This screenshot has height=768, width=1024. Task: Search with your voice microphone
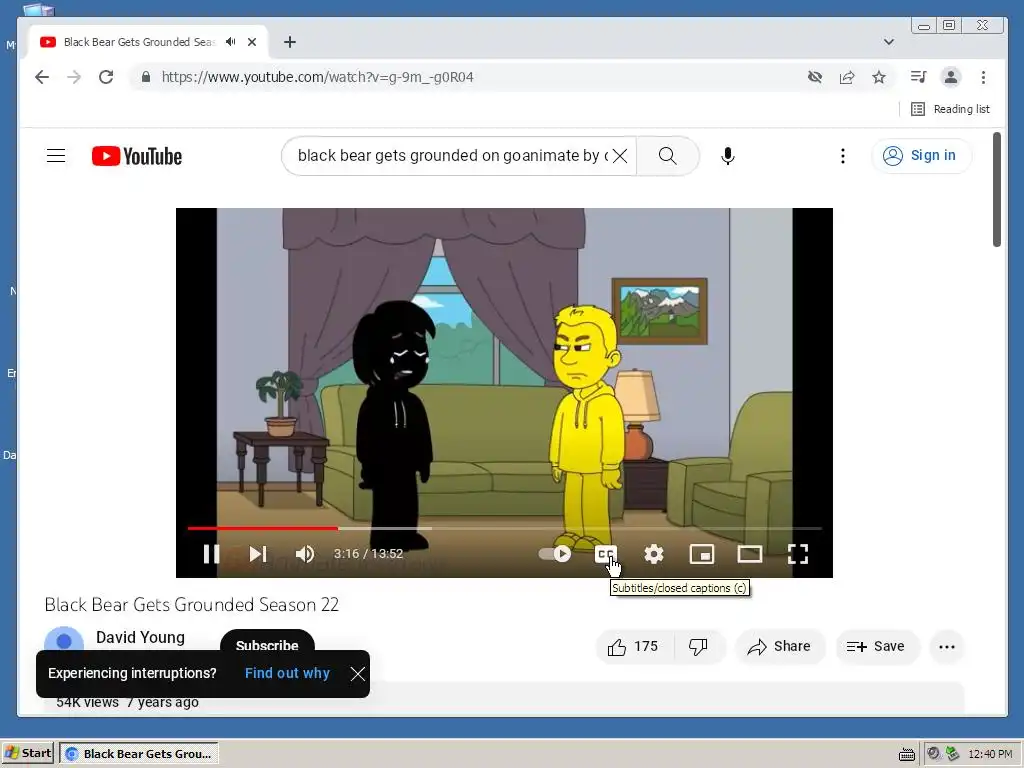pyautogui.click(x=728, y=155)
